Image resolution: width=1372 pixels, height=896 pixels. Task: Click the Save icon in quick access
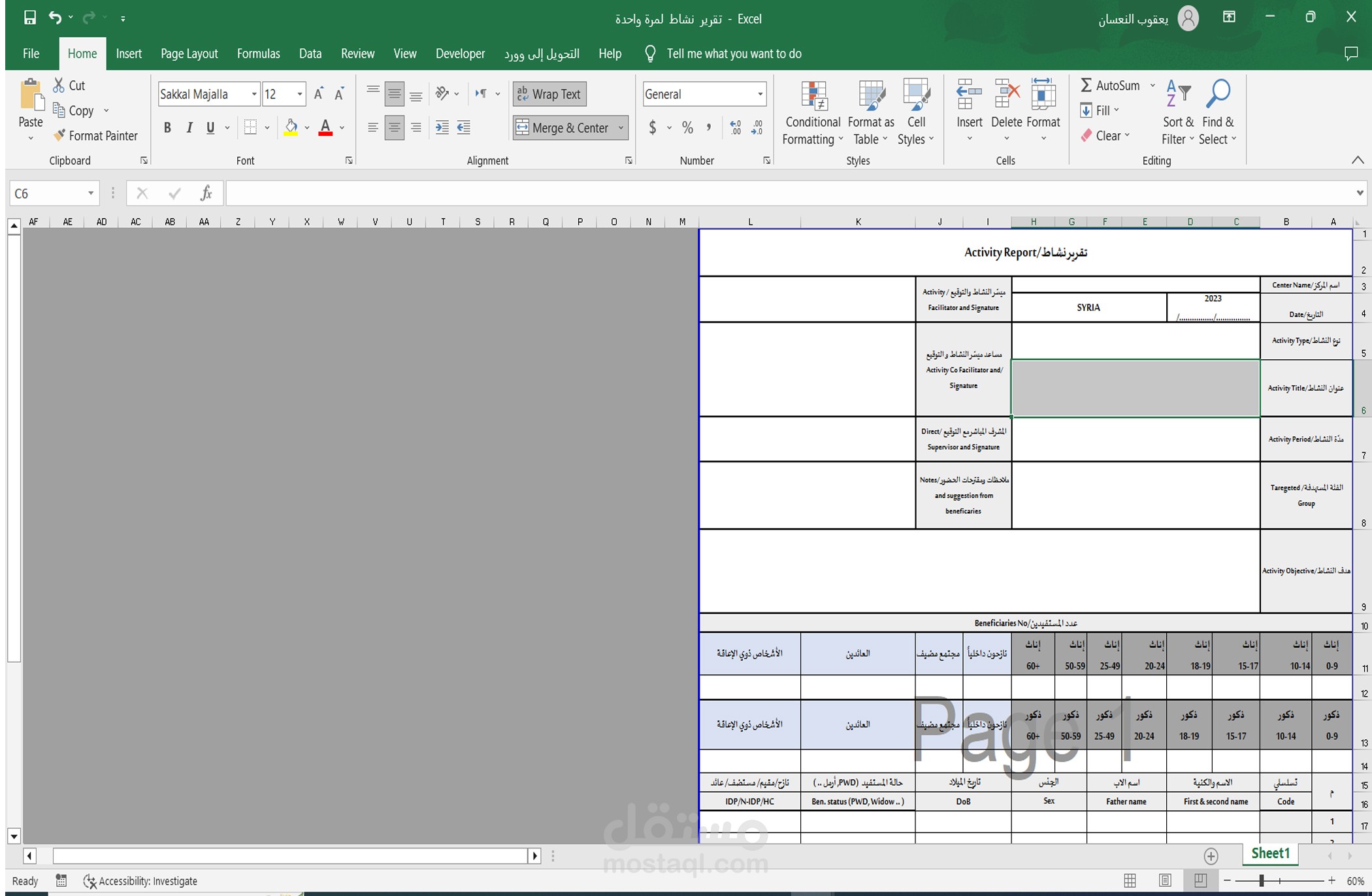tap(30, 18)
